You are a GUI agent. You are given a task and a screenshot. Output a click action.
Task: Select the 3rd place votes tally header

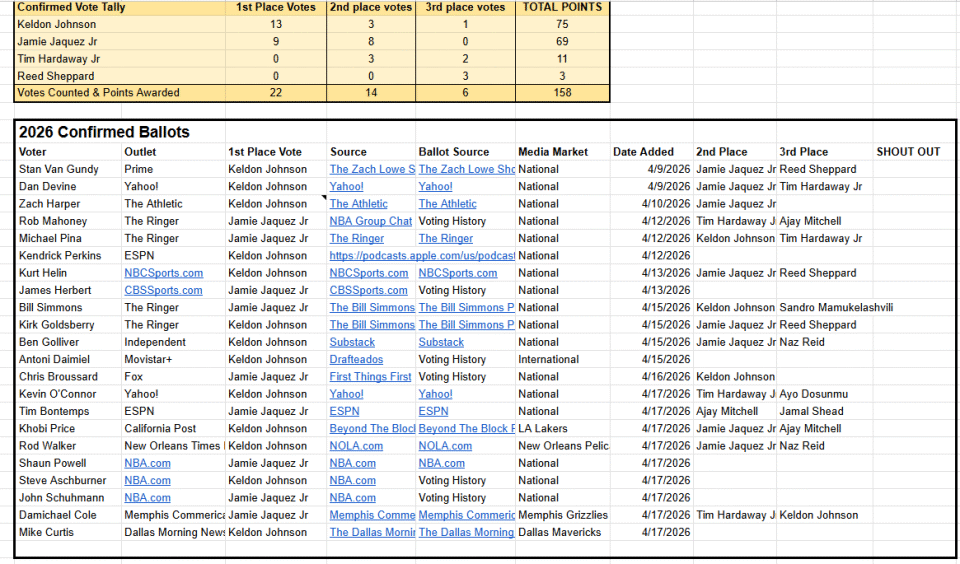pos(465,7)
